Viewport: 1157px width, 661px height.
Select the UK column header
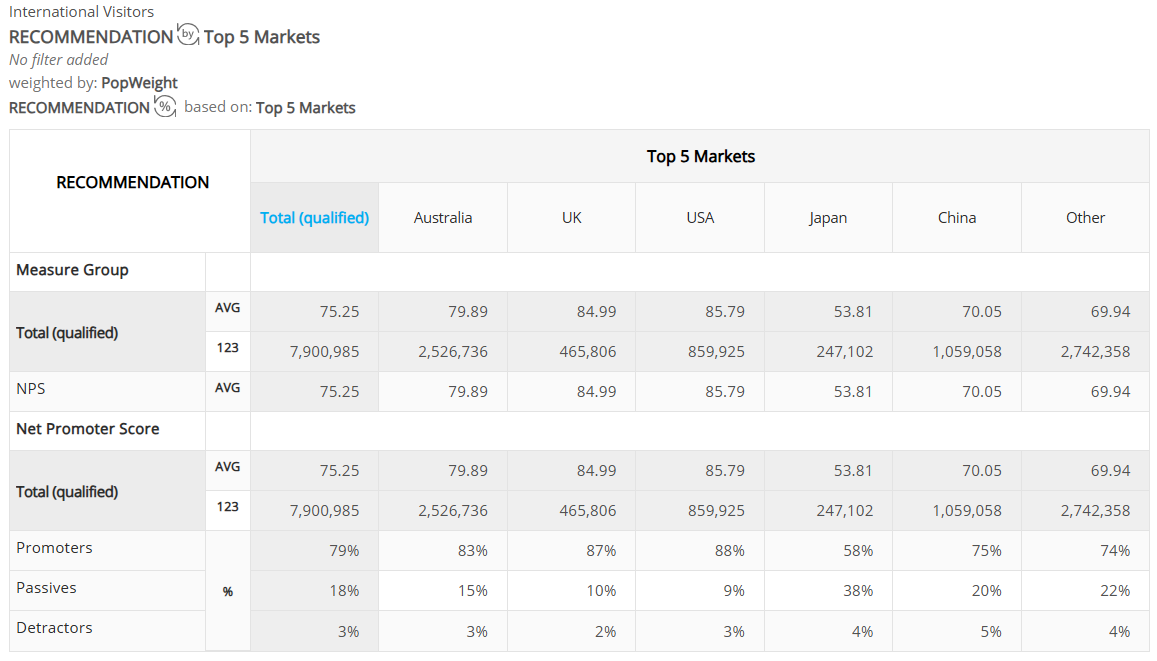(571, 218)
